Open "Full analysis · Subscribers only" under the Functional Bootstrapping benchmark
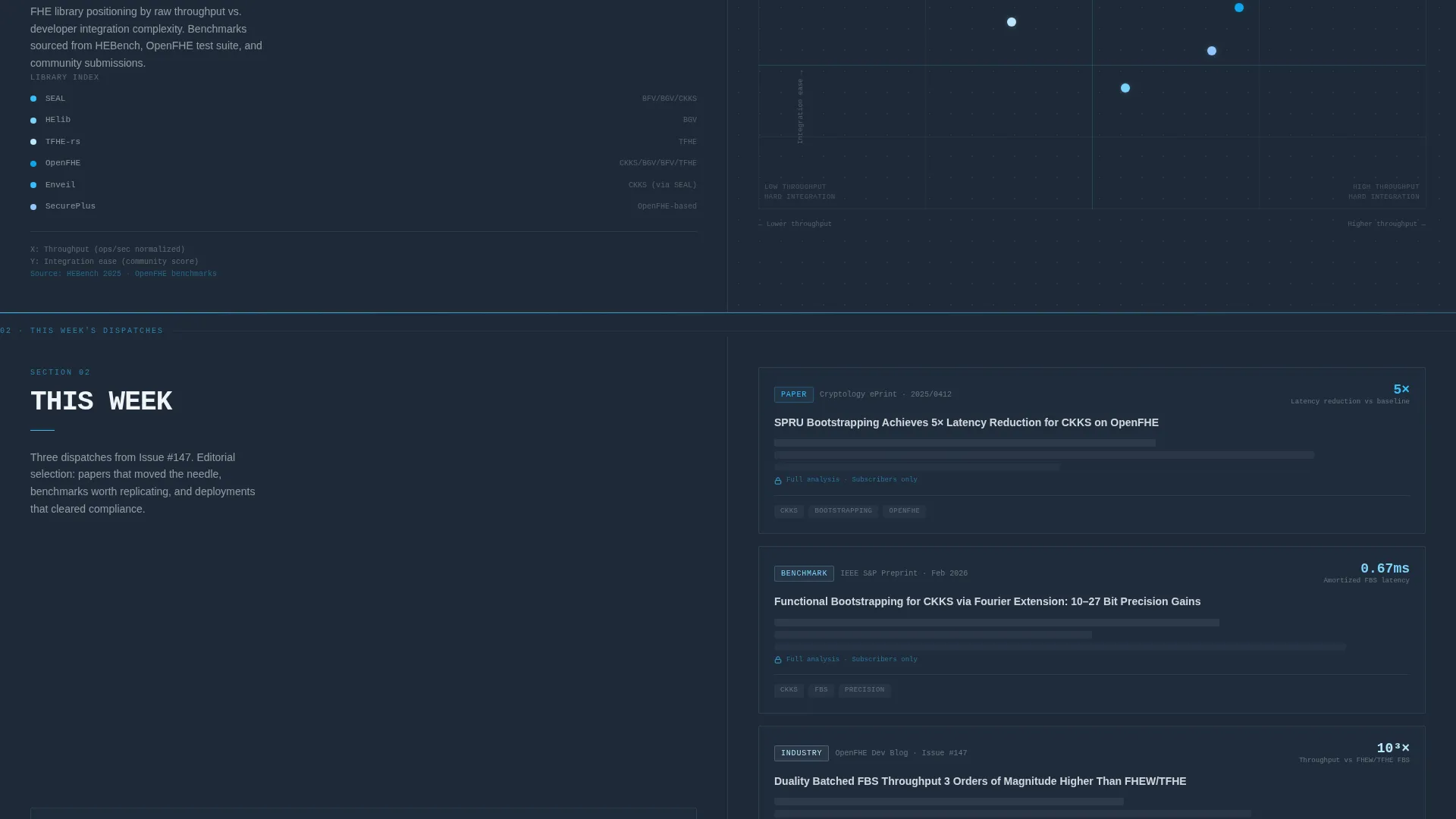This screenshot has height=819, width=1456. [x=852, y=659]
